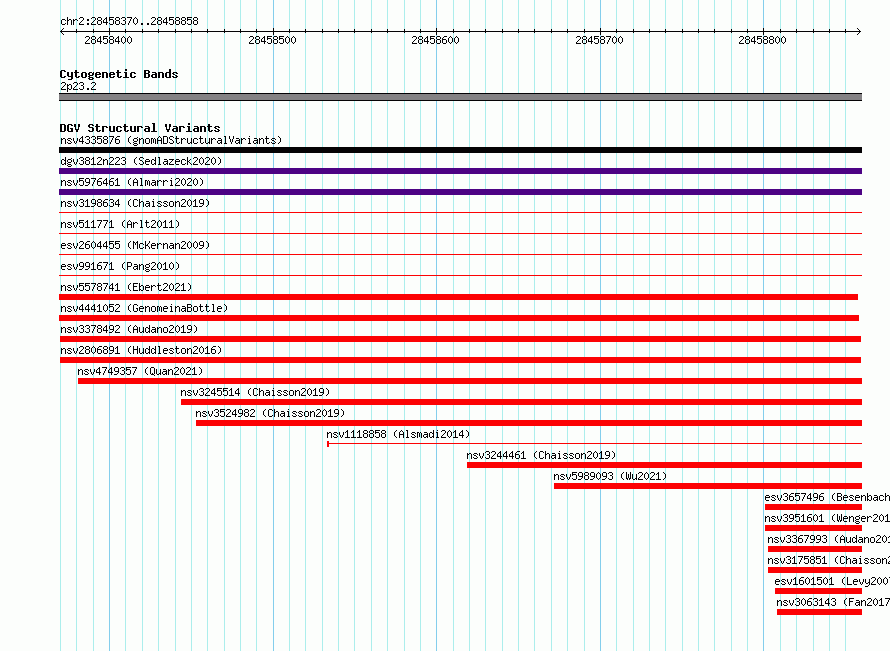
Task: Click the red nsv3244461 variant bar
Action: click(x=665, y=465)
